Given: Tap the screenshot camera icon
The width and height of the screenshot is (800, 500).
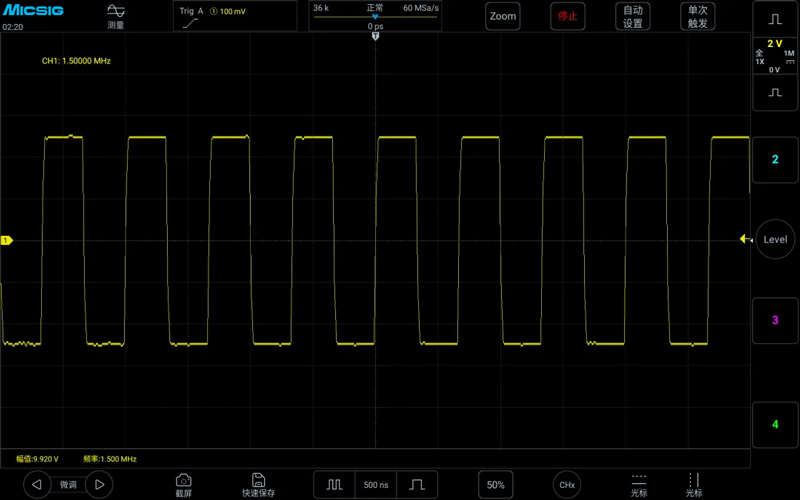Looking at the screenshot, I should coord(184,480).
